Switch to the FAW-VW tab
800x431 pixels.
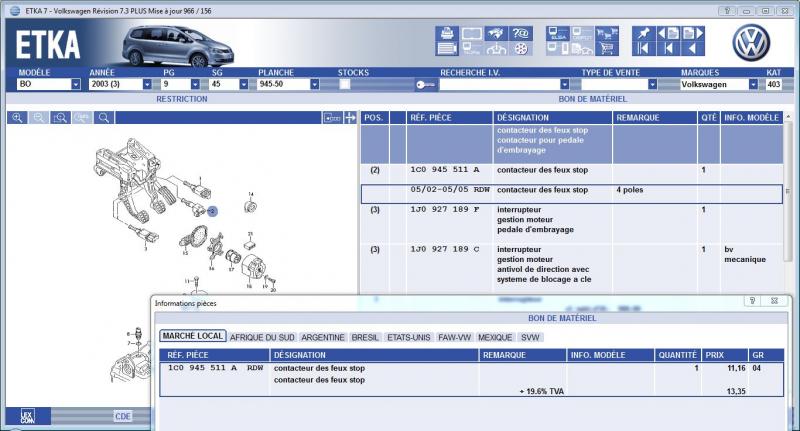(455, 338)
